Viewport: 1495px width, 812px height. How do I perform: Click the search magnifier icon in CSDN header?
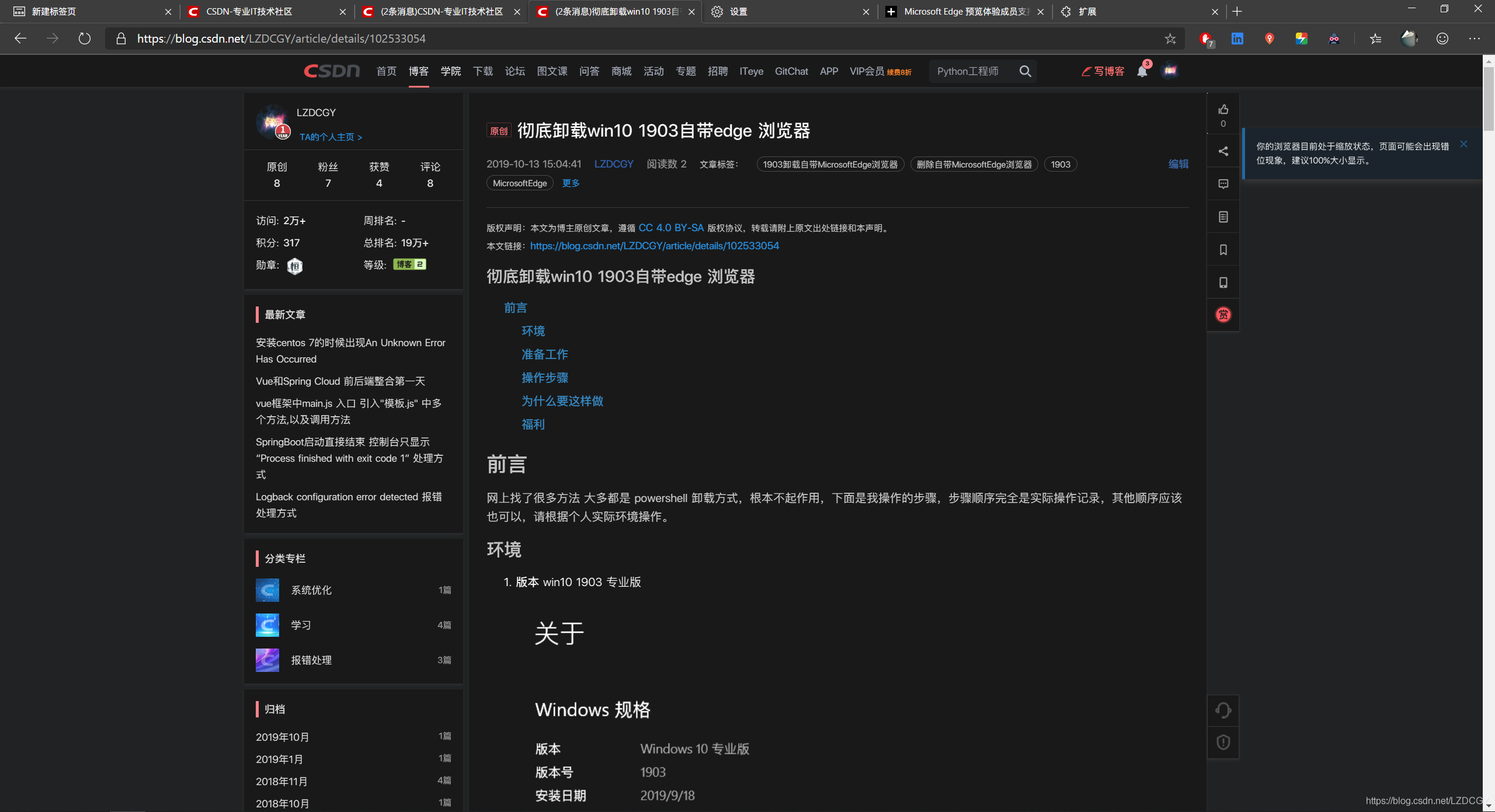tap(1025, 71)
